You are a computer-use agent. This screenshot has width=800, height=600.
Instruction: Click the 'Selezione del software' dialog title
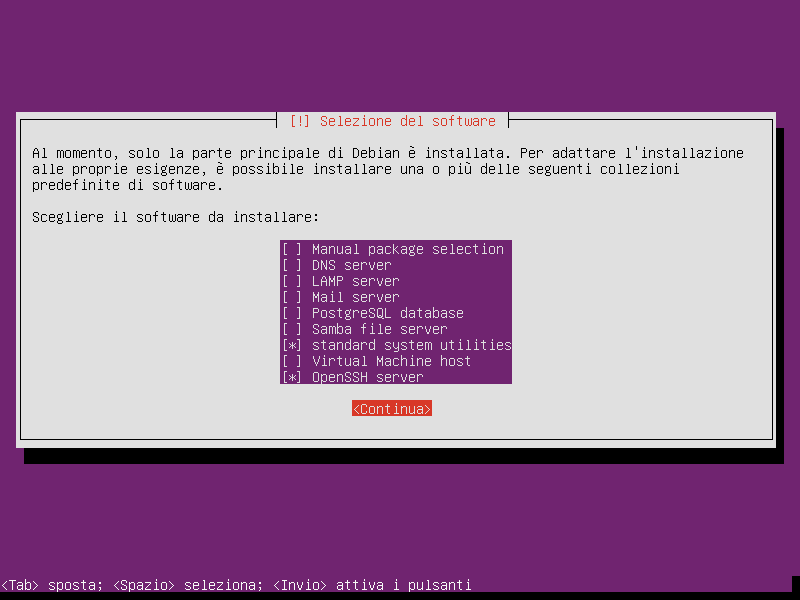tap(392, 121)
